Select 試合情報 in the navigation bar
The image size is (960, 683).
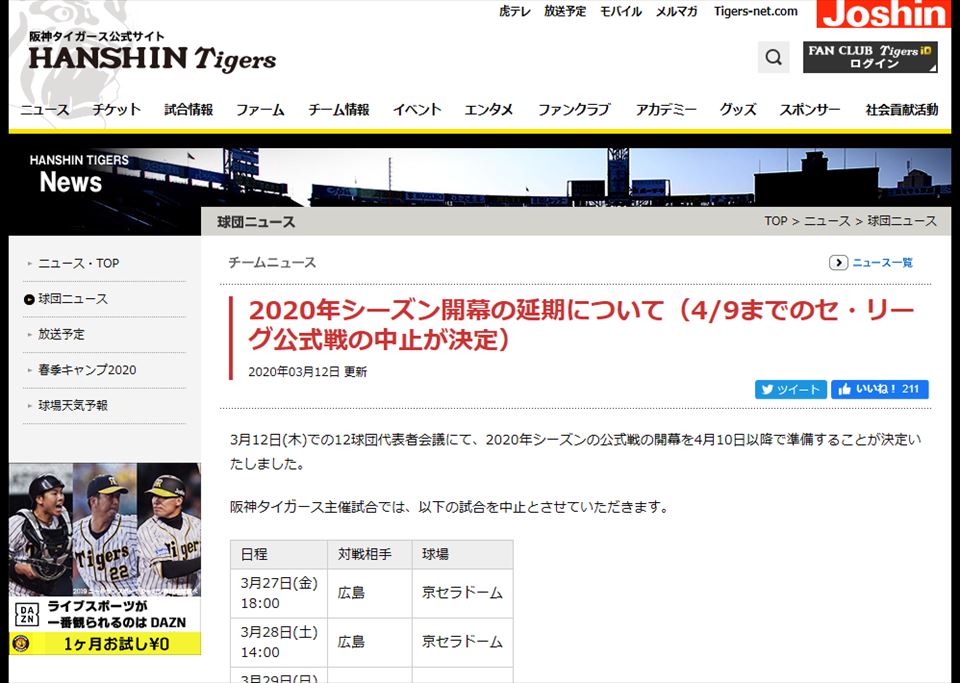pos(189,110)
